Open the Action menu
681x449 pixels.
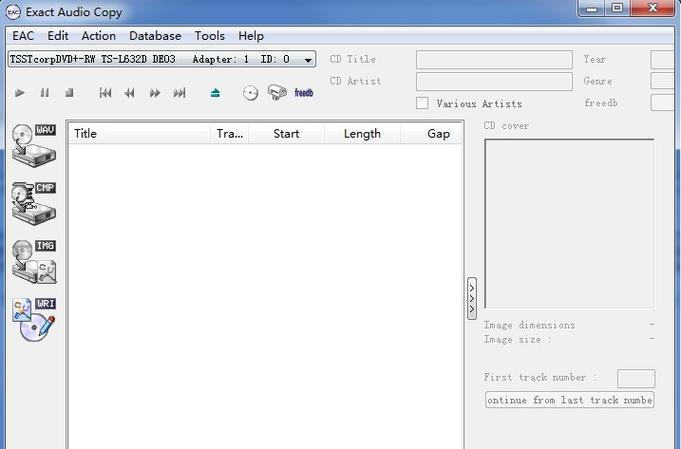pyautogui.click(x=99, y=36)
